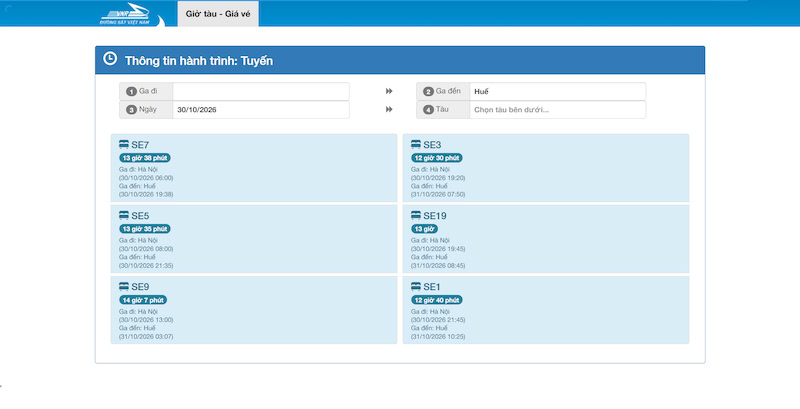Click the Ga đến field showing Huế
Viewport: 800px width, 409px height.
[557, 91]
